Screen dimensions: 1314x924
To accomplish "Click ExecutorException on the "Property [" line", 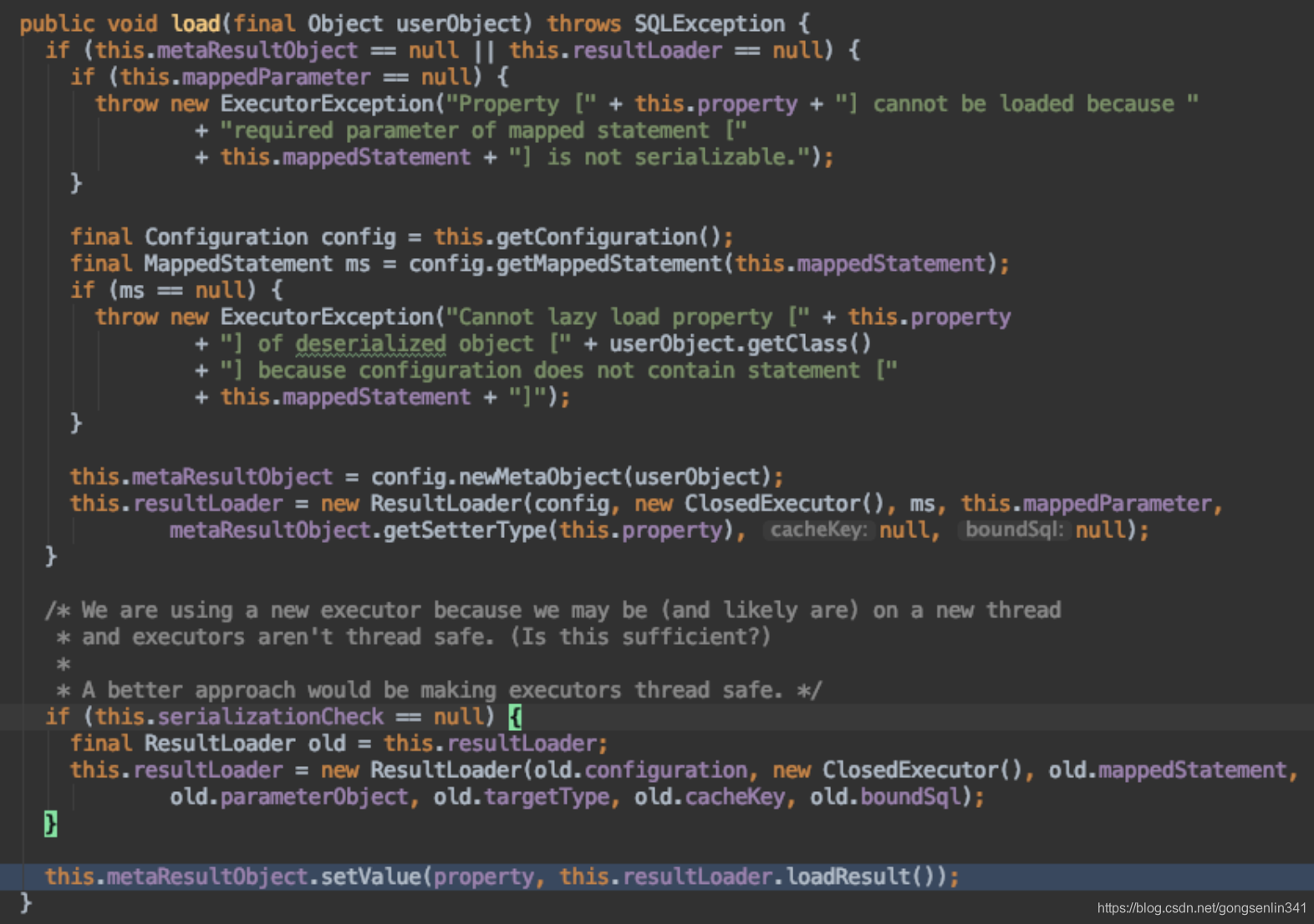I will [x=327, y=104].
